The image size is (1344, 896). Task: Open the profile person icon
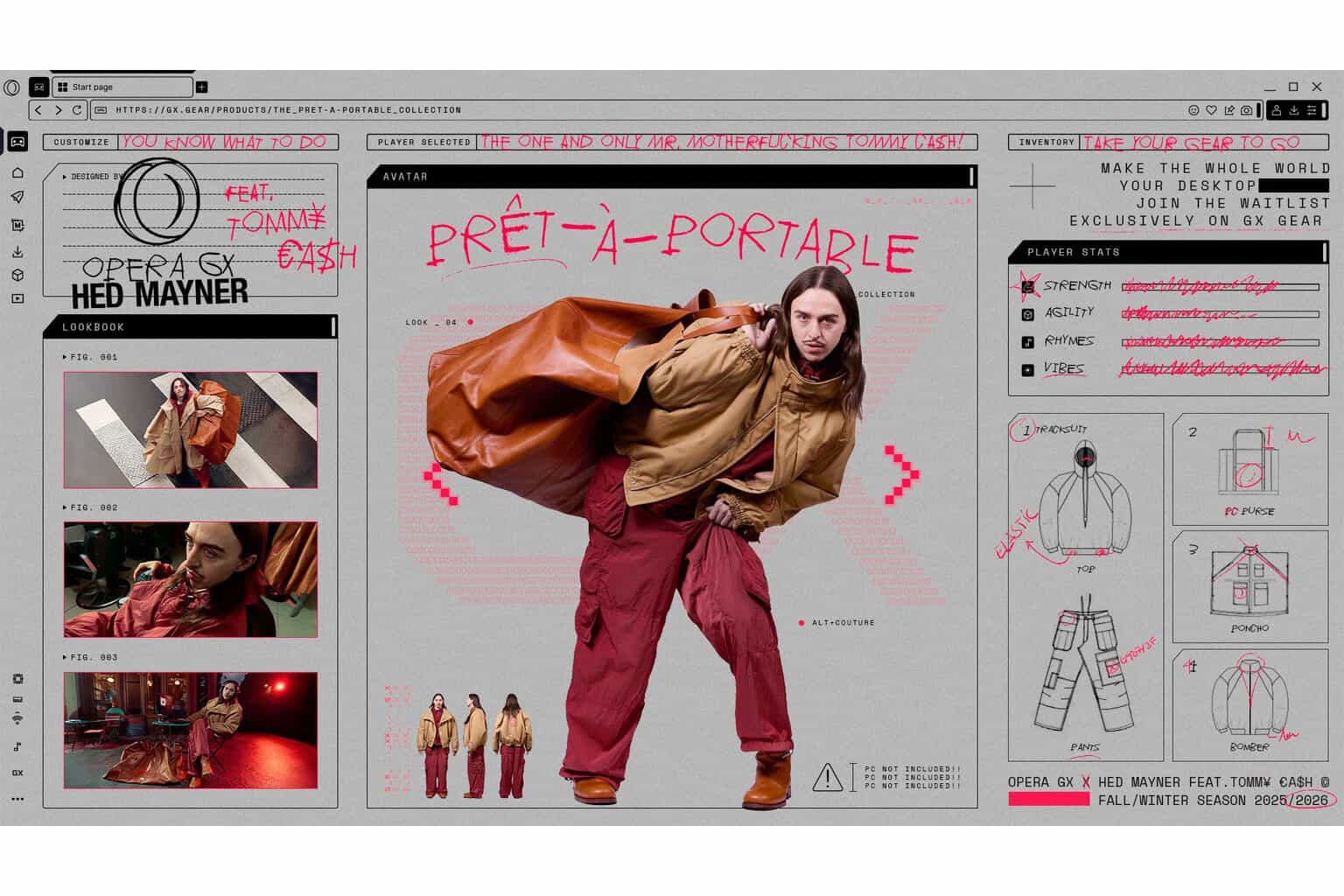(1277, 110)
